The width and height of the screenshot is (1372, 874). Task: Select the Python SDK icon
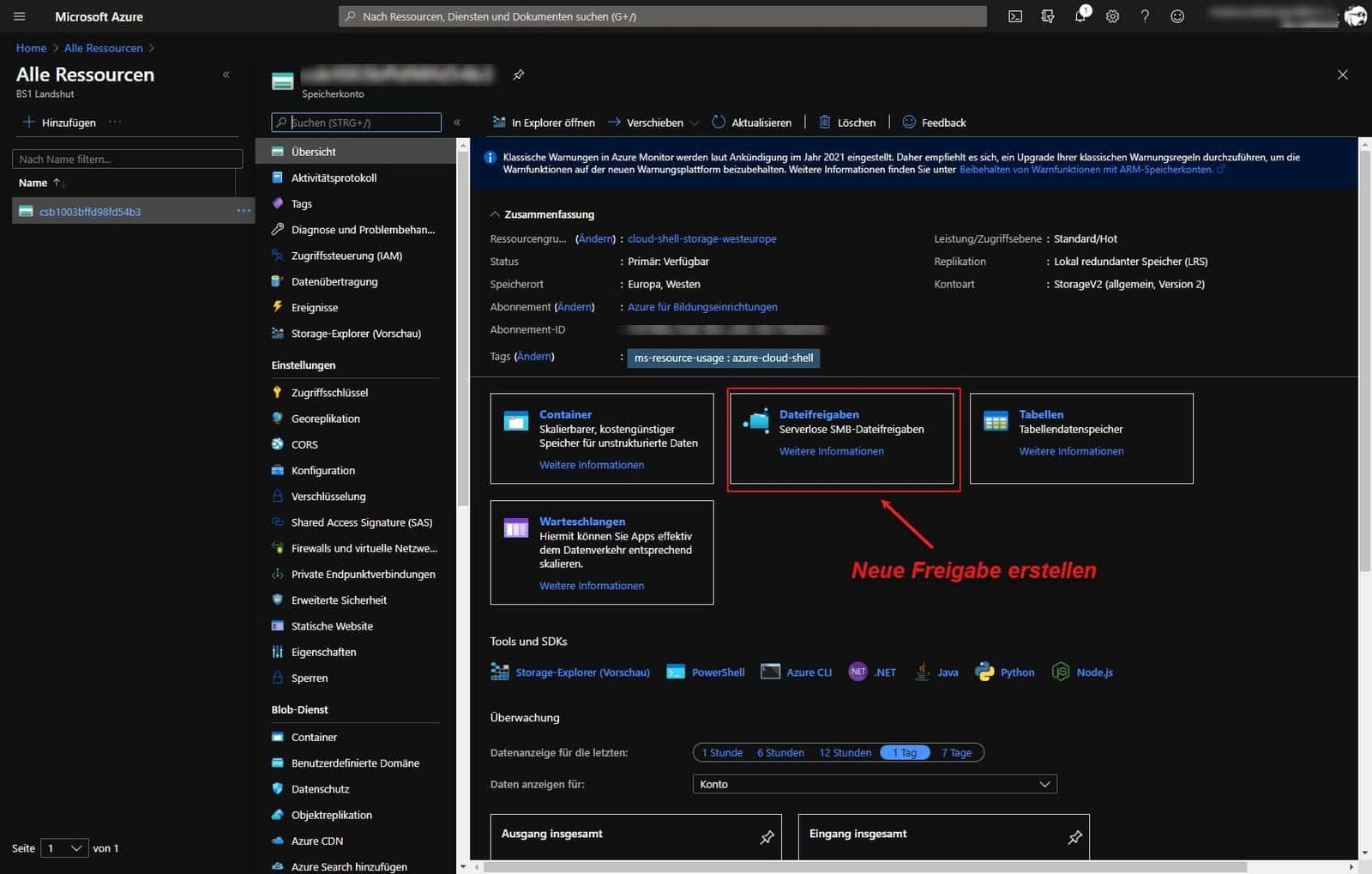coord(984,672)
